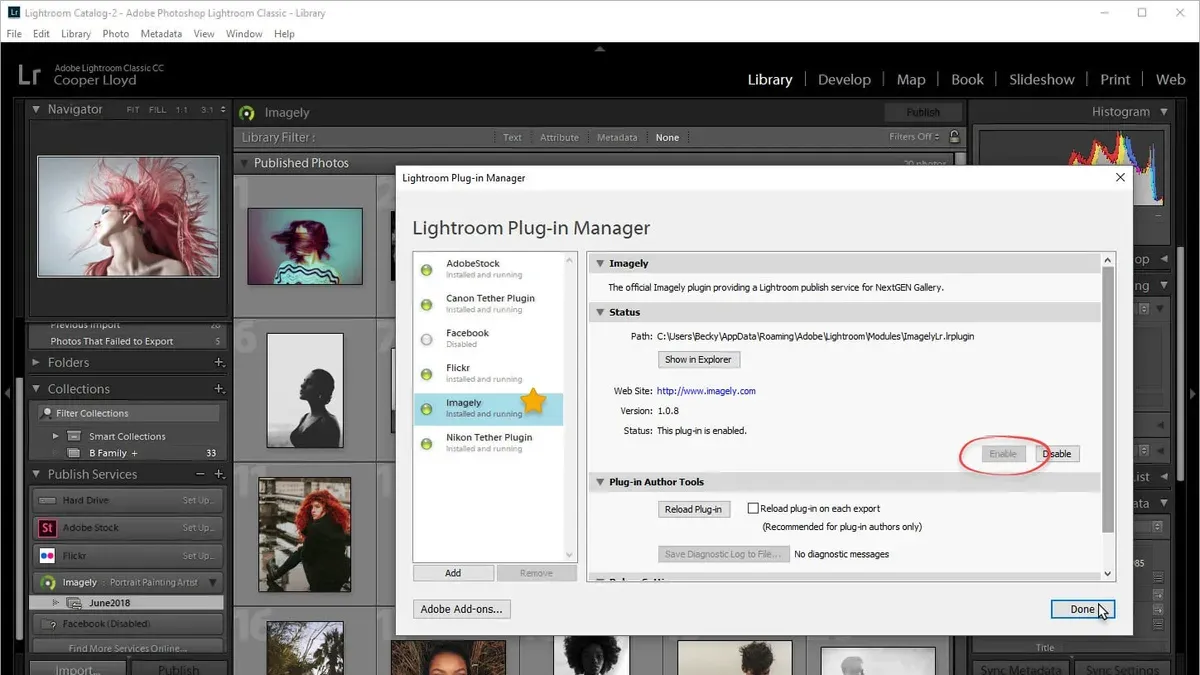
Task: Open the http://www.imagely.com link
Action: click(706, 391)
